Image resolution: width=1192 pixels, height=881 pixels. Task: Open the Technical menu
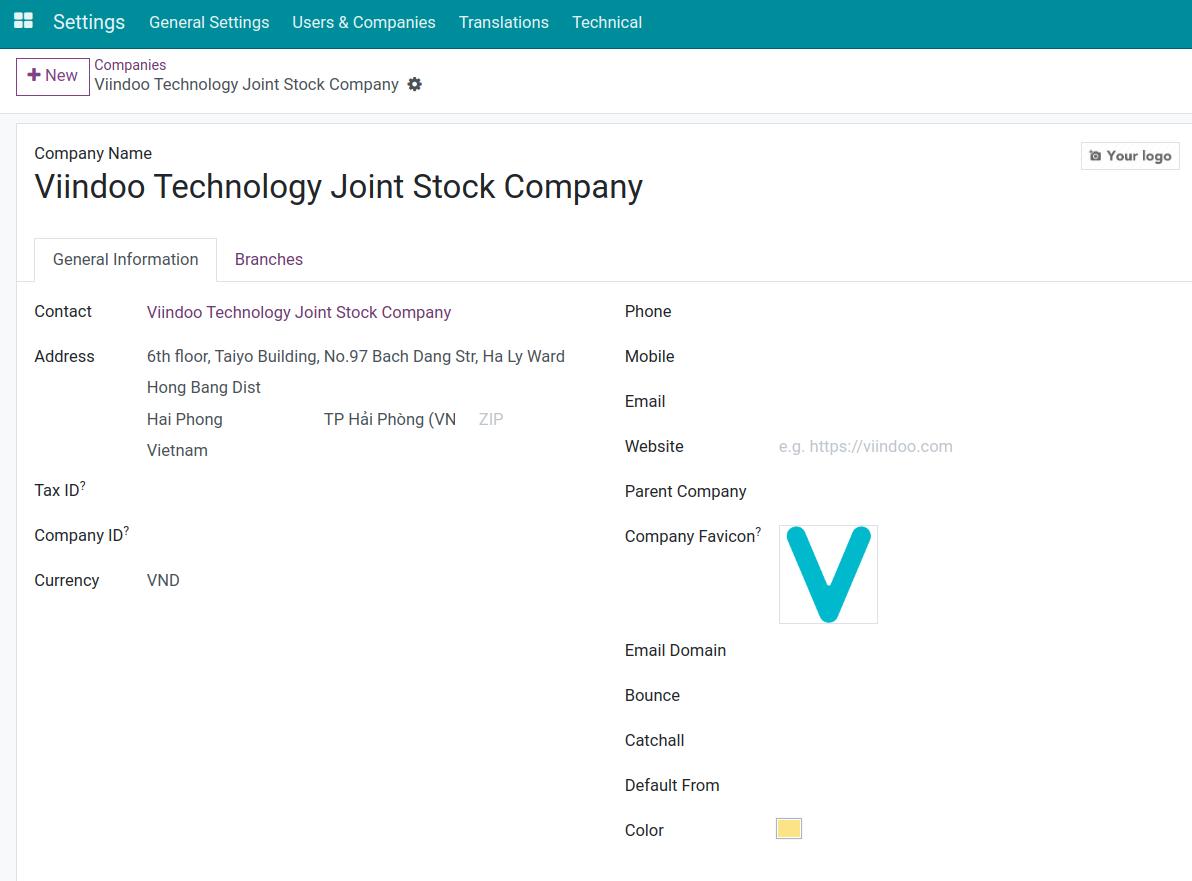click(607, 23)
